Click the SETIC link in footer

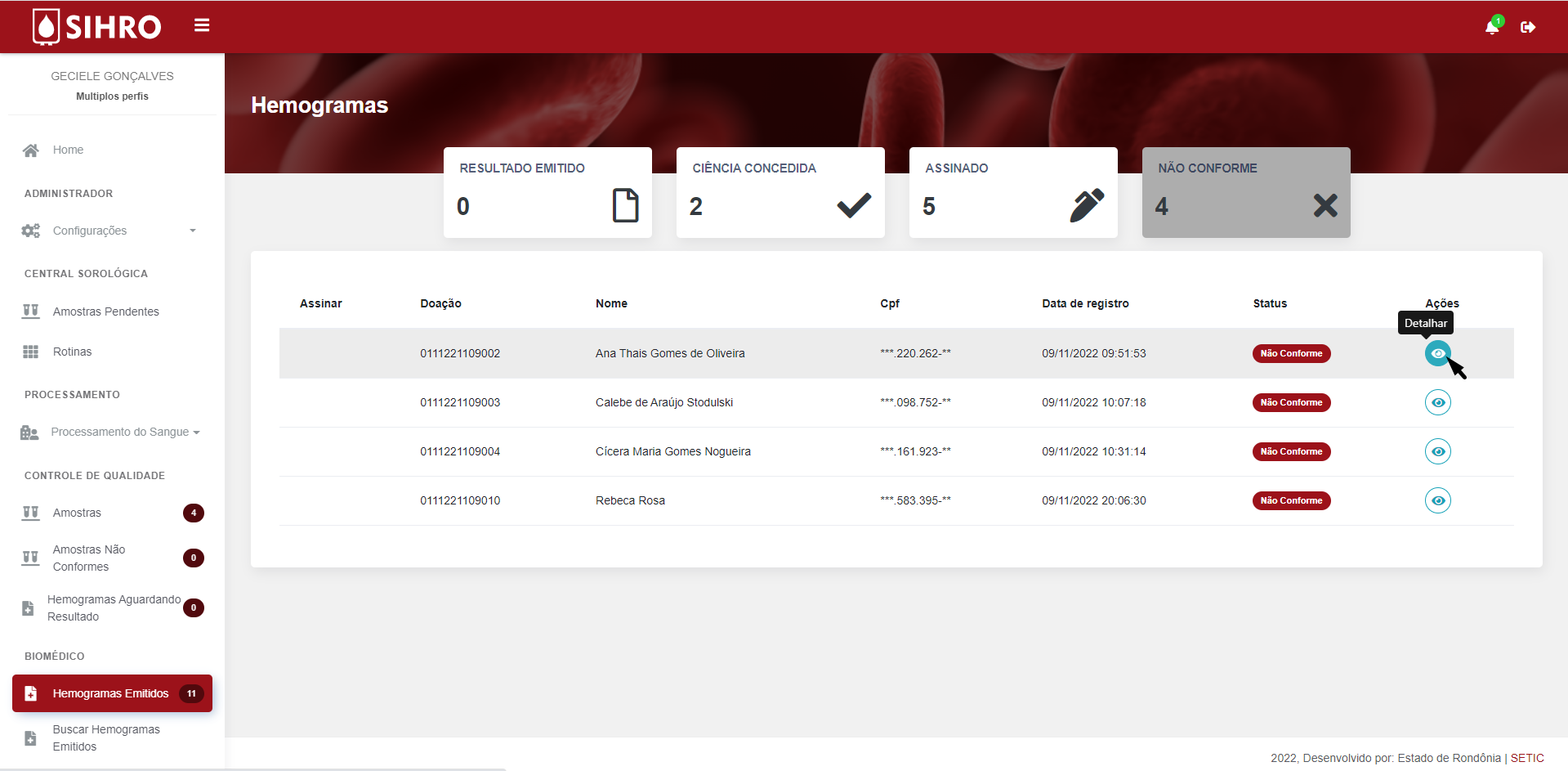click(1527, 758)
